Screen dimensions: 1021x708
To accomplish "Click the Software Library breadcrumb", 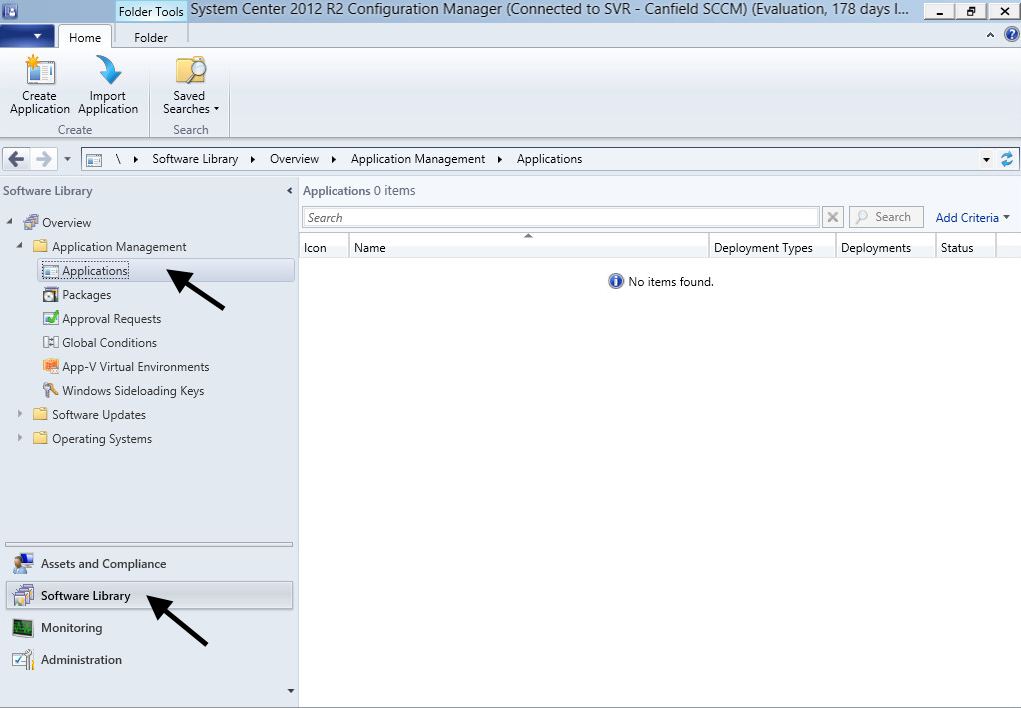I will [x=195, y=159].
